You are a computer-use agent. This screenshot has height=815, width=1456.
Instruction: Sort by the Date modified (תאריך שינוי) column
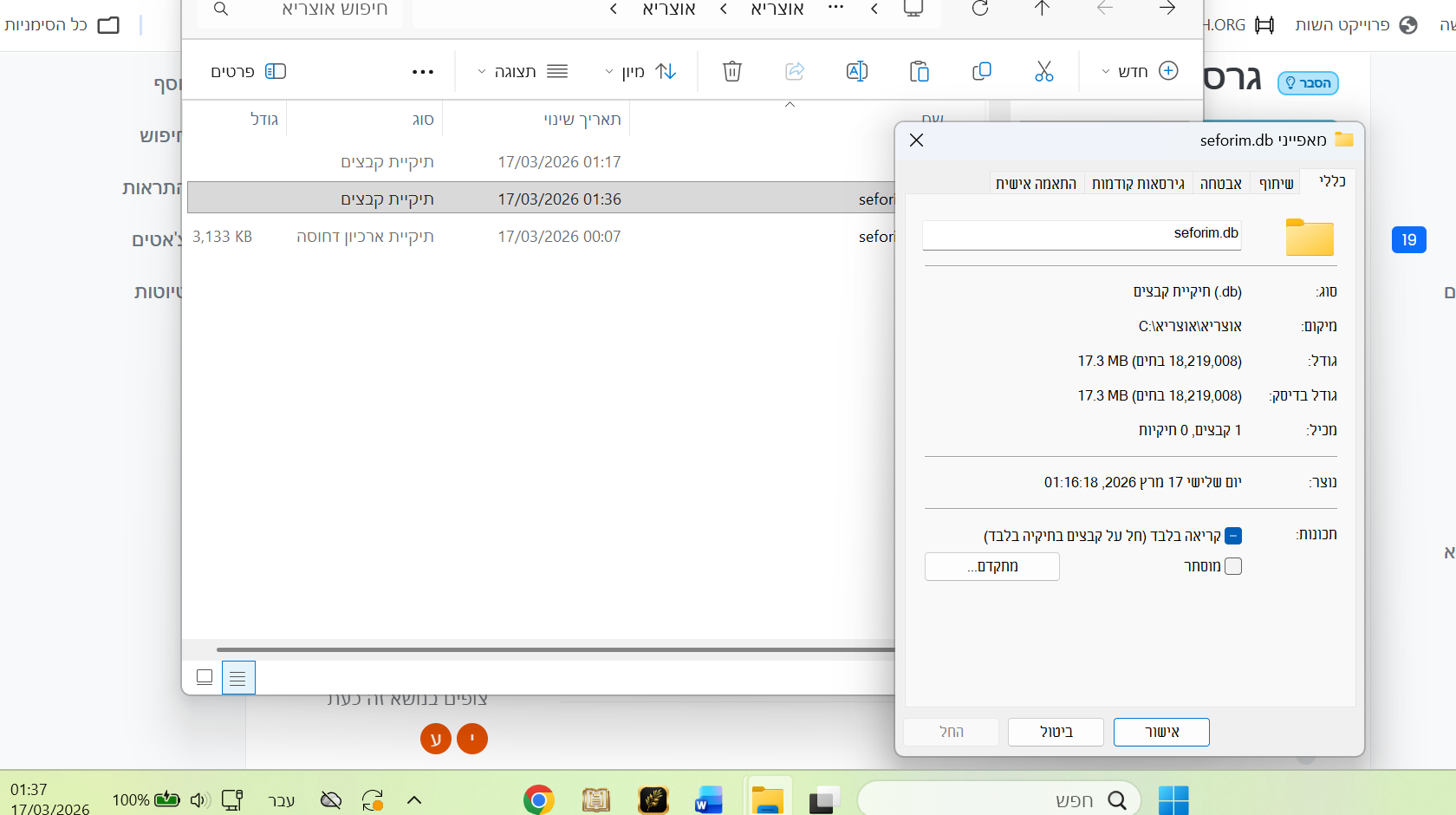point(536,119)
